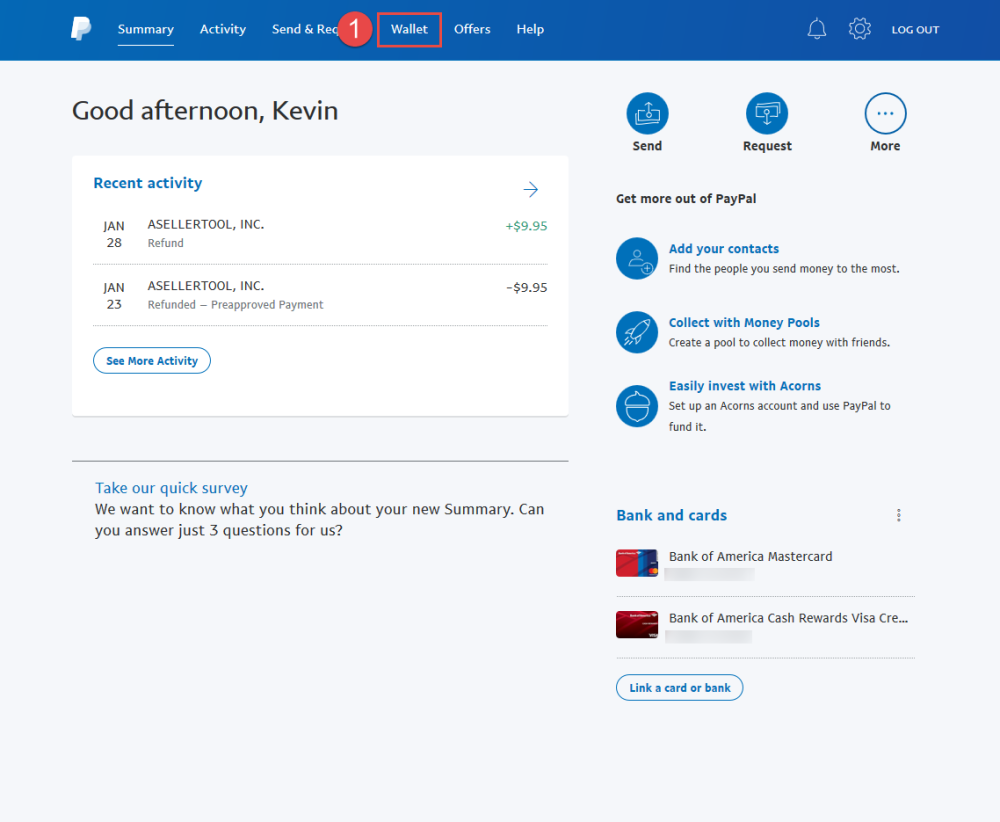Click the LOG OUT link
Image resolution: width=1000 pixels, height=822 pixels.
[915, 30]
